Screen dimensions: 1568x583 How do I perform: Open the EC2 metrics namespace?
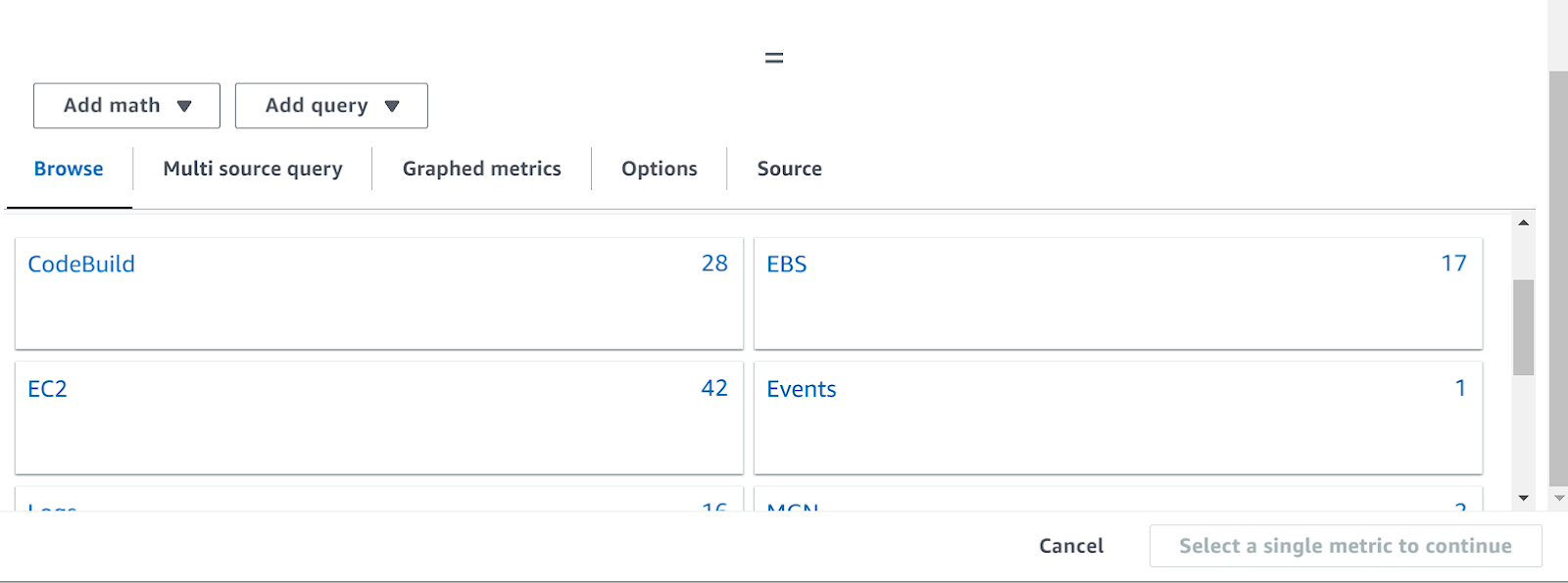pos(379,418)
